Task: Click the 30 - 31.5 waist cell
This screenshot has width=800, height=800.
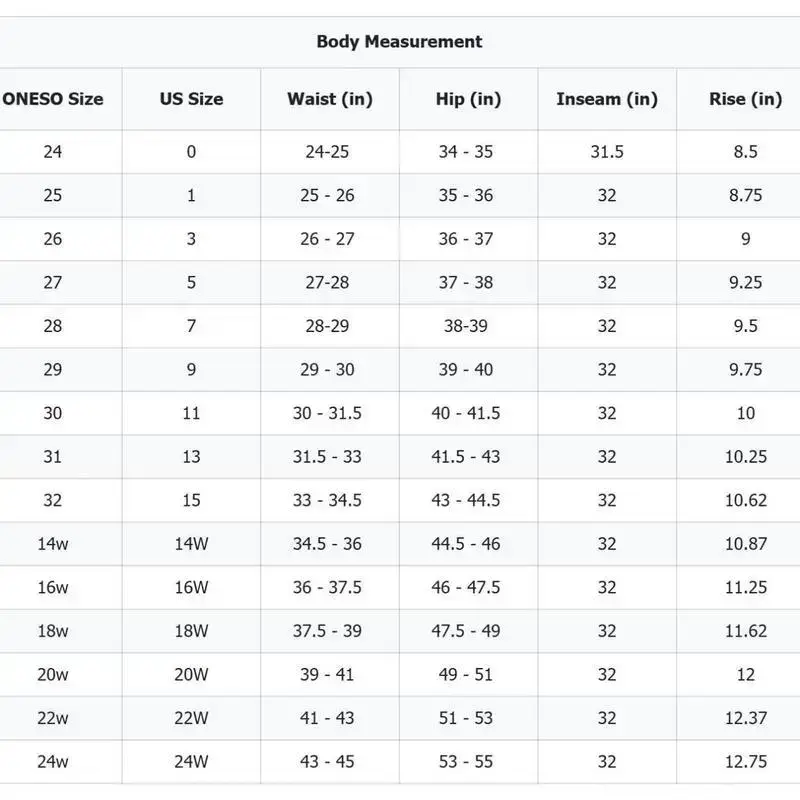Action: (x=328, y=413)
